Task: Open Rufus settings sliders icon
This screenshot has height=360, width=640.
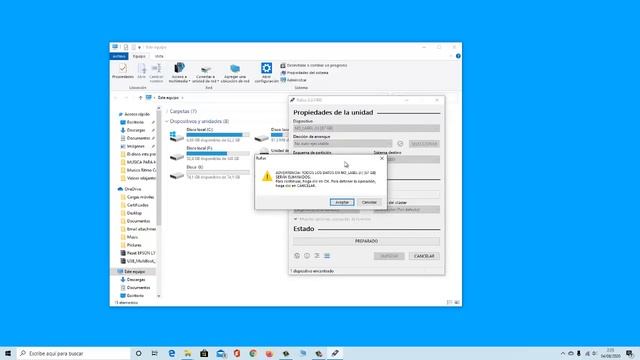Action: tap(317, 256)
